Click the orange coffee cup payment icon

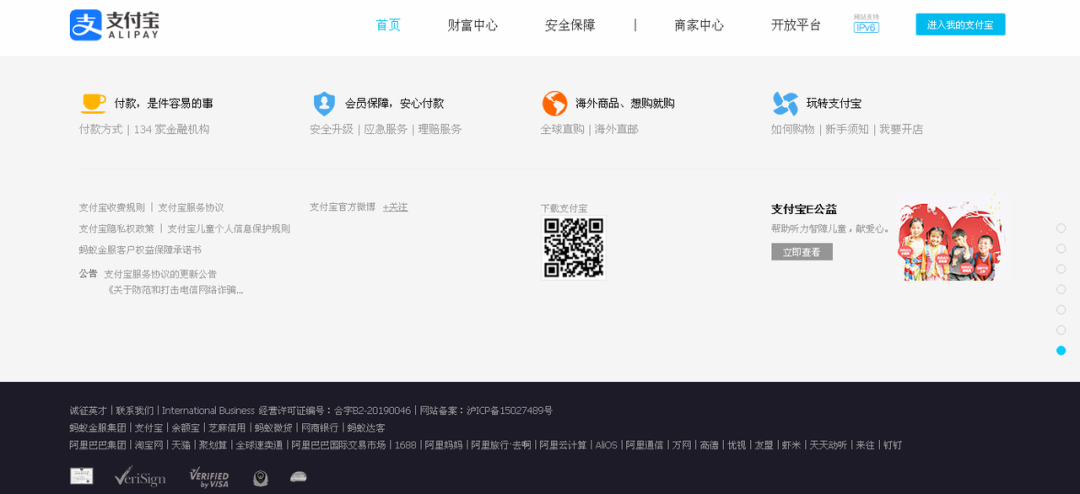(x=93, y=103)
